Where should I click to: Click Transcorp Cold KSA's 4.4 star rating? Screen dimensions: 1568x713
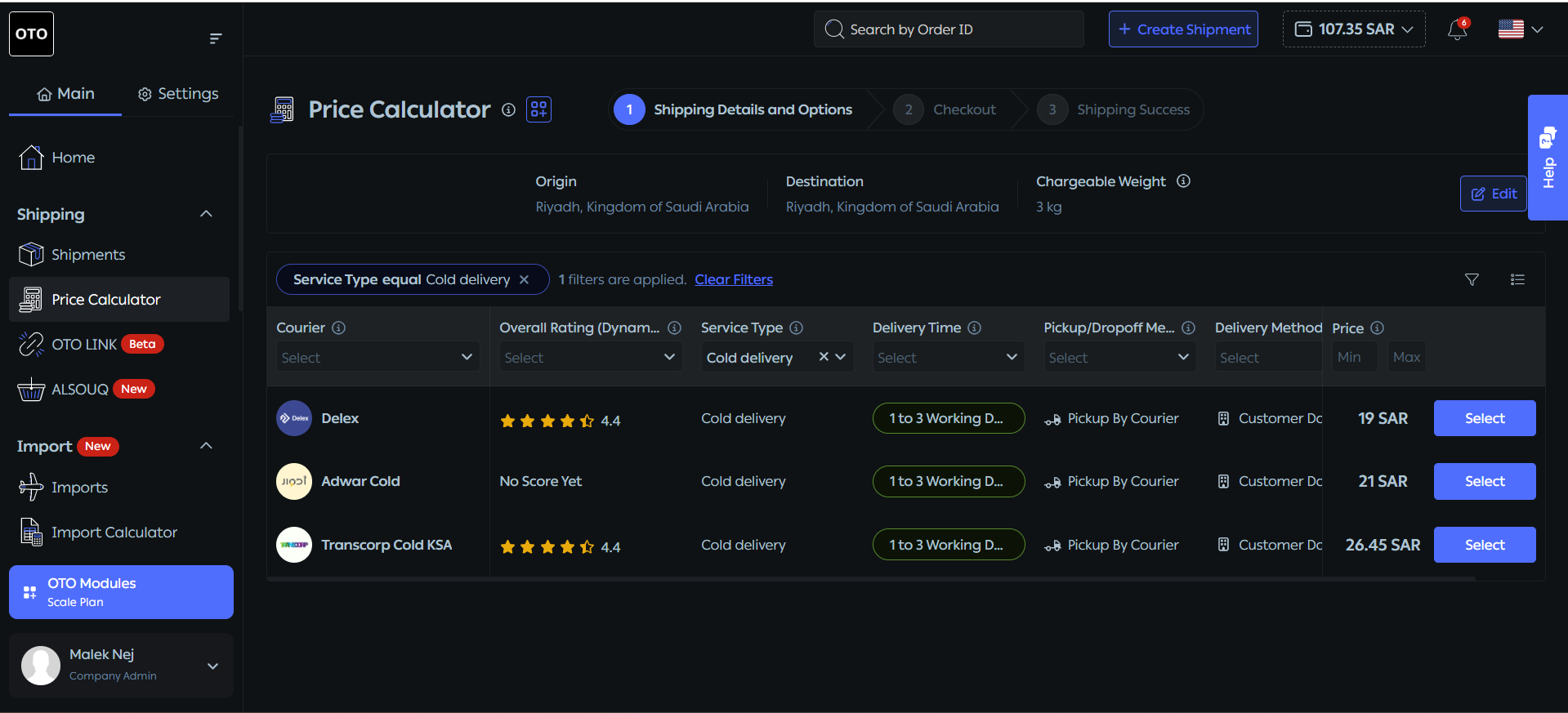561,547
